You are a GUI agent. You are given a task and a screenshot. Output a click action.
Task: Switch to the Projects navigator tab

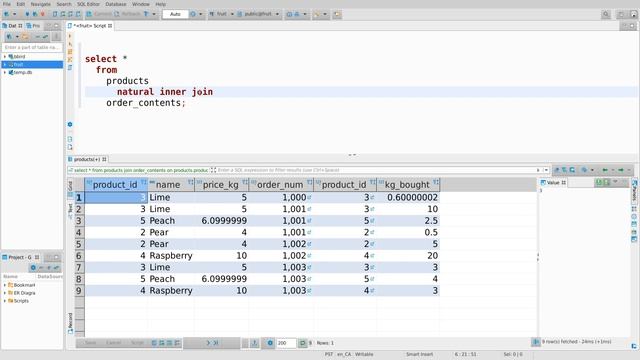33,26
